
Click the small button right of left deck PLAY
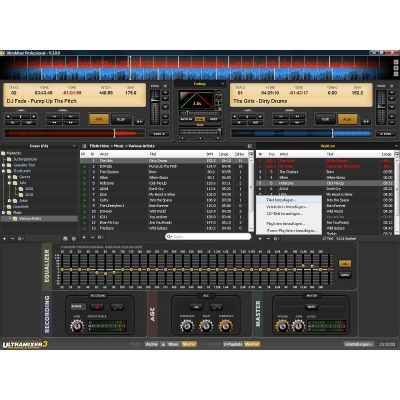click(139, 121)
